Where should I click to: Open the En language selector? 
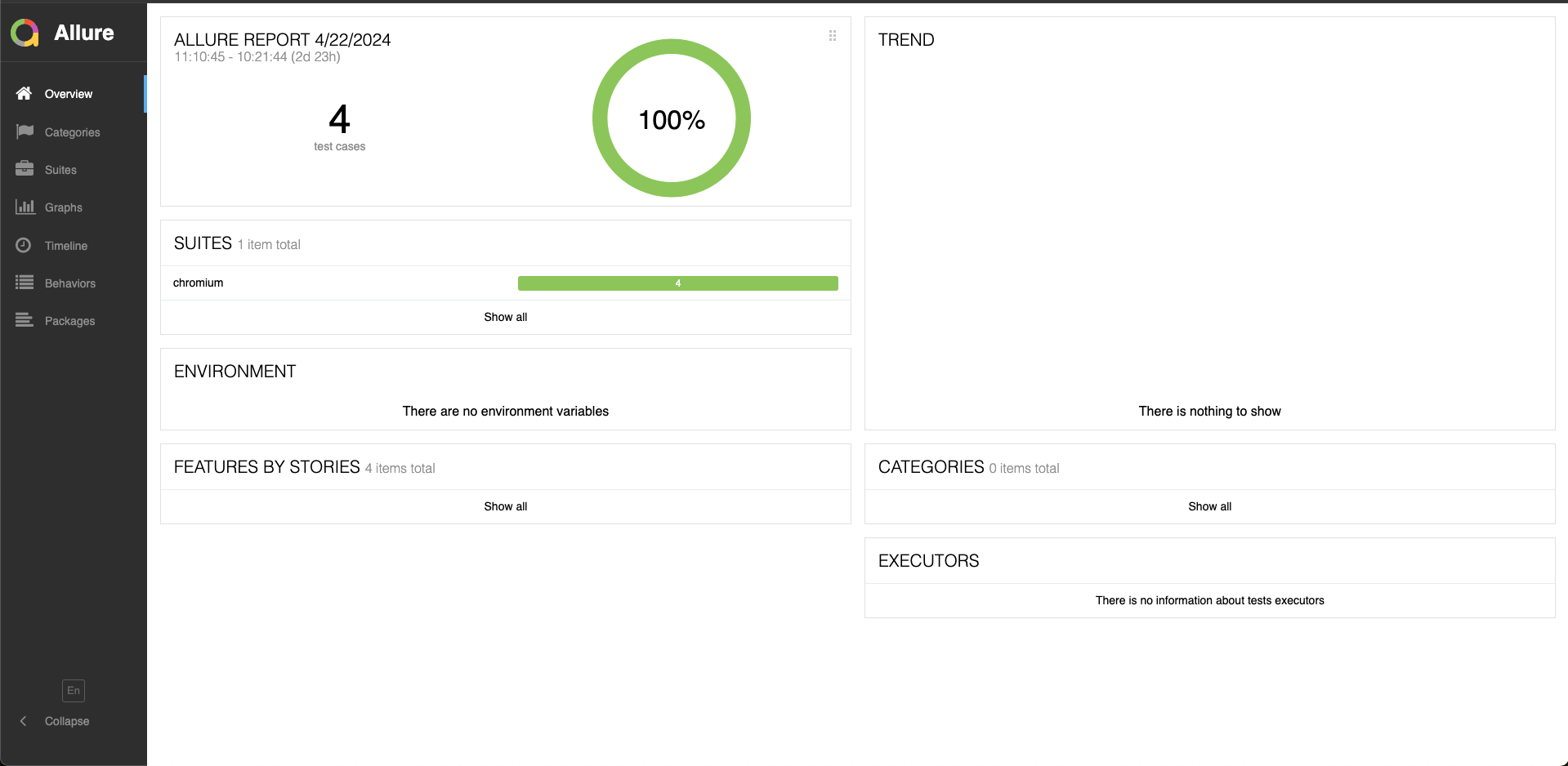pyautogui.click(x=73, y=690)
